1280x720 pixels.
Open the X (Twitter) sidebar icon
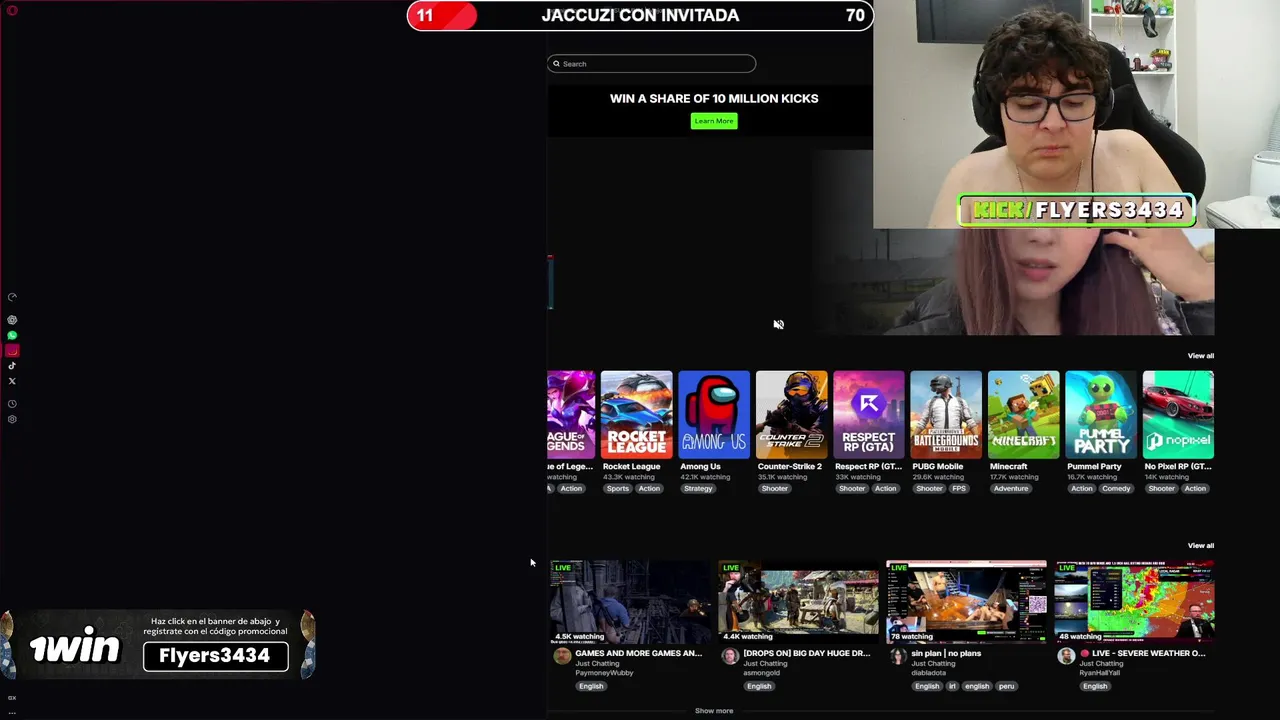12,381
